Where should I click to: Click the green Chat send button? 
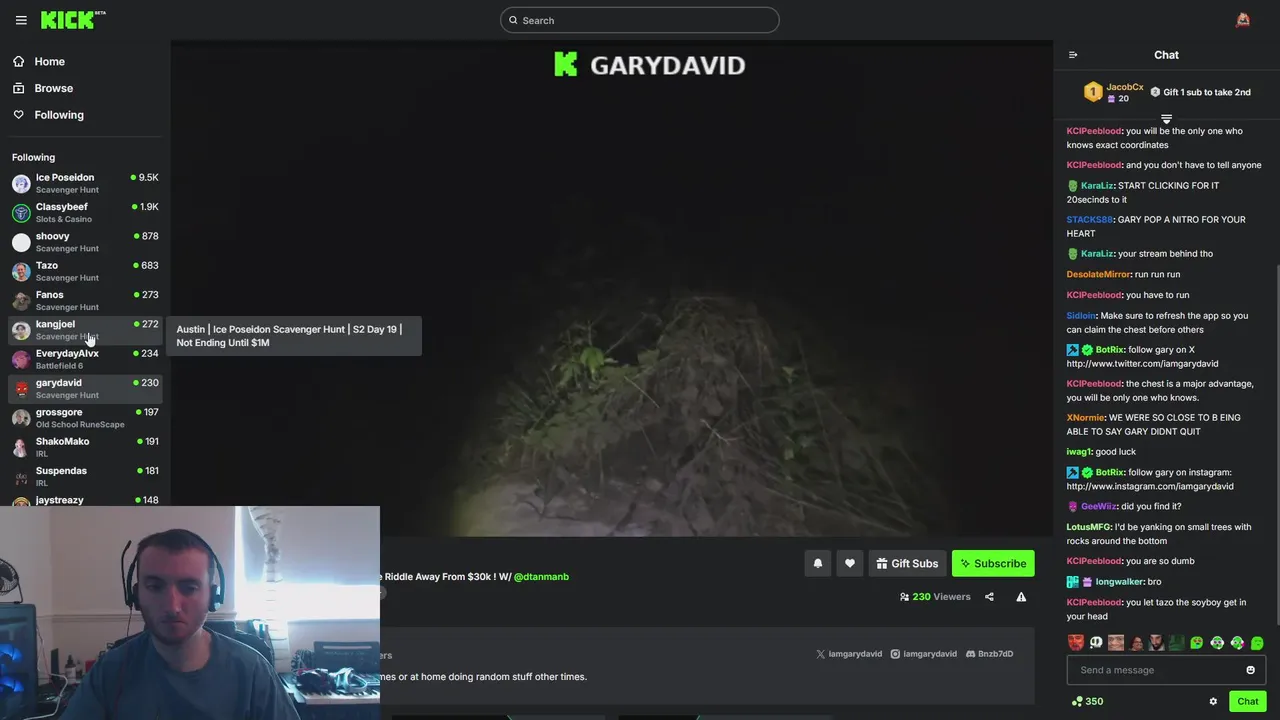click(x=1248, y=702)
